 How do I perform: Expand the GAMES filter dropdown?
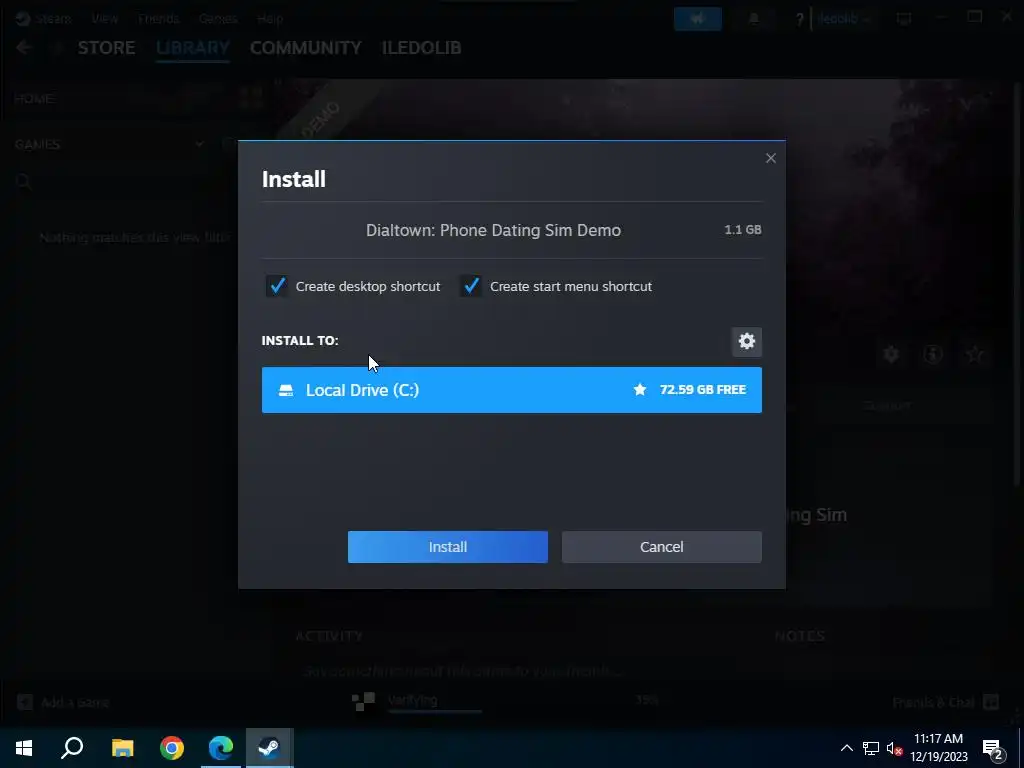click(x=199, y=144)
